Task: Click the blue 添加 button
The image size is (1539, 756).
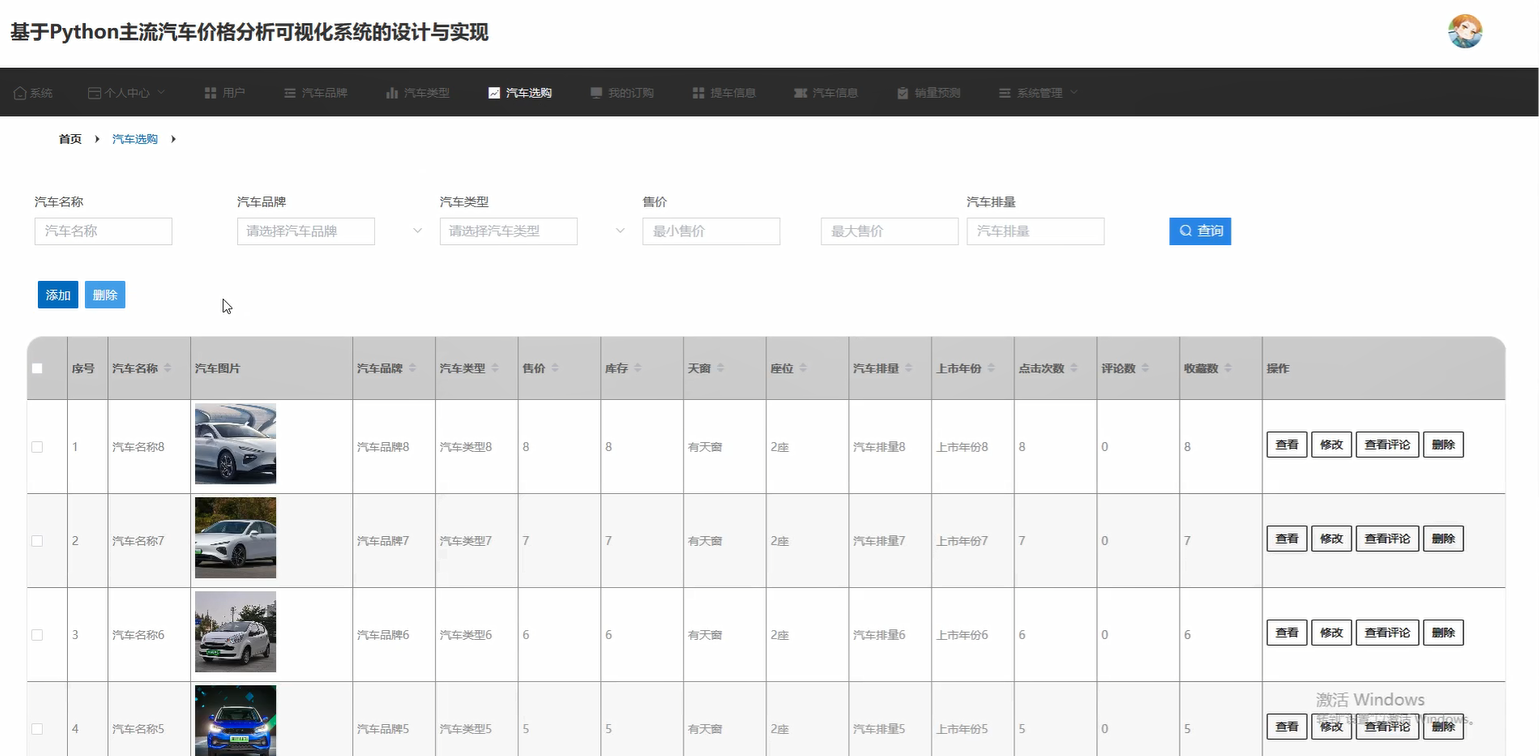Action: coord(58,295)
